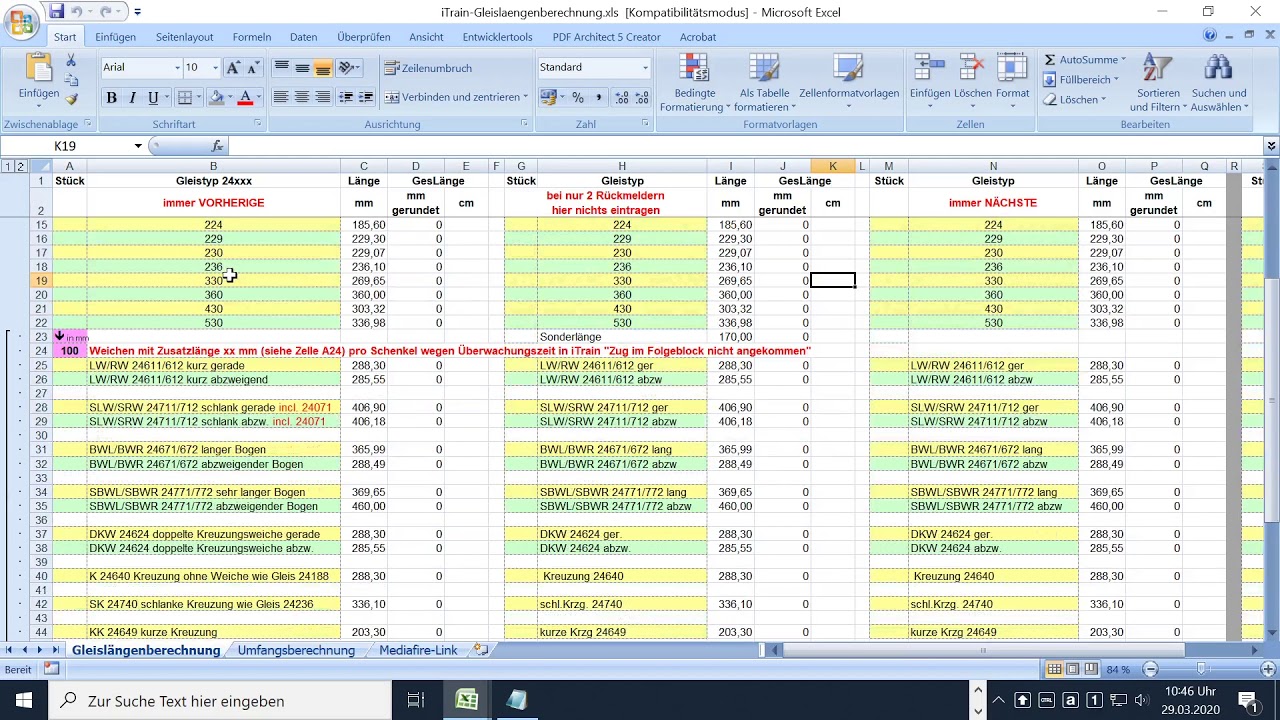Open the fill color dropdown arrow

230,97
